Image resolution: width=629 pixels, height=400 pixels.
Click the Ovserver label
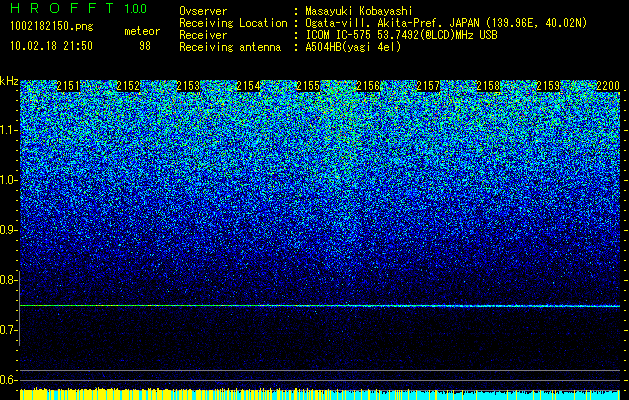[x=203, y=11]
